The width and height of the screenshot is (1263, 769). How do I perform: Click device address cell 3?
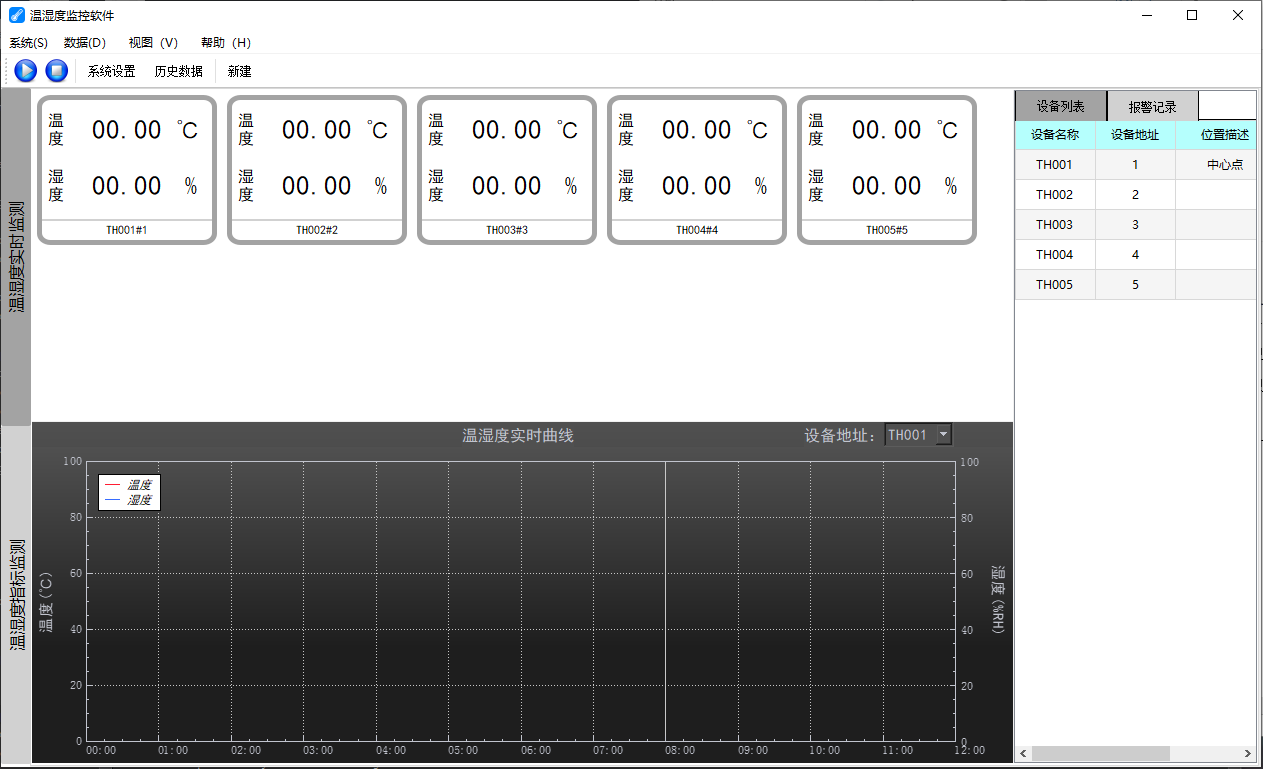pyautogui.click(x=1135, y=225)
